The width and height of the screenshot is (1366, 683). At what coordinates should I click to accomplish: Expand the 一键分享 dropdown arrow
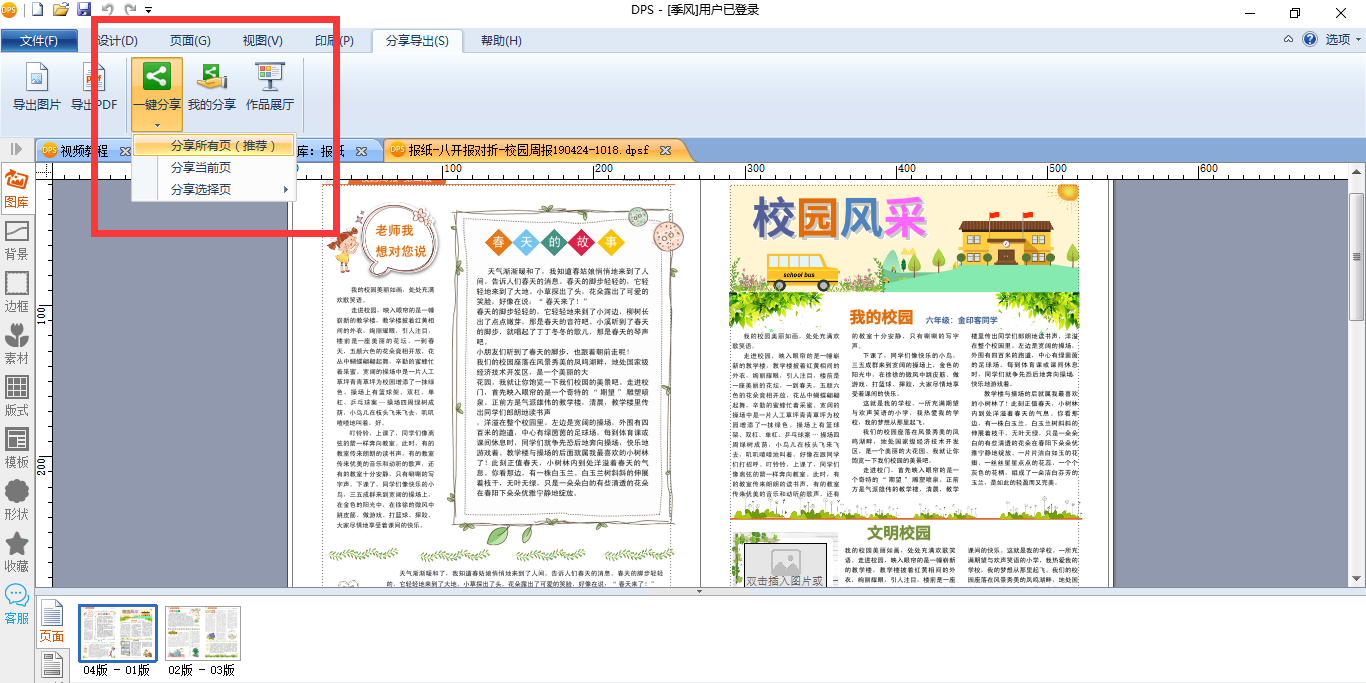pyautogui.click(x=157, y=124)
